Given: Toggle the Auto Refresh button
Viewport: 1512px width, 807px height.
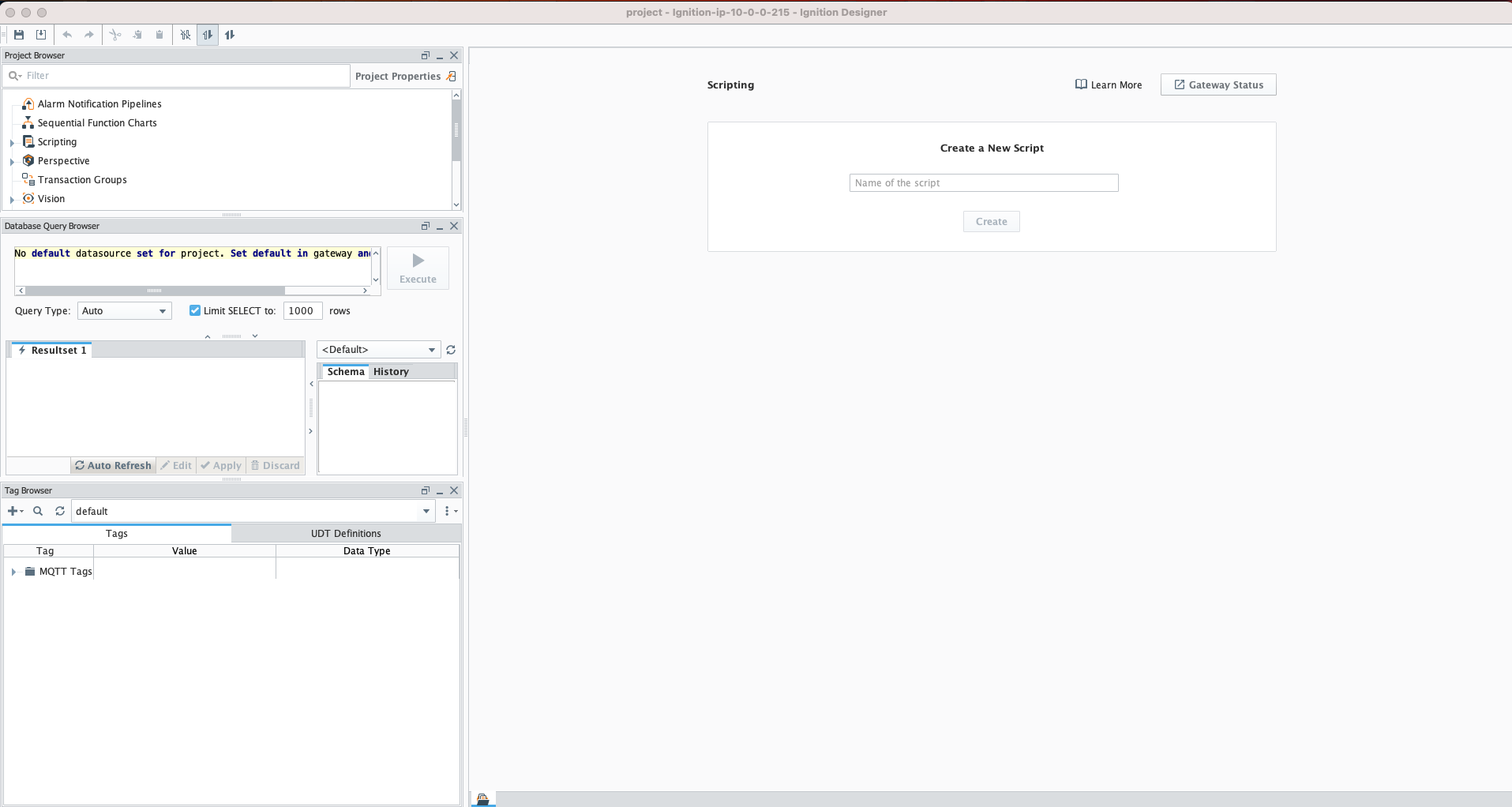Looking at the screenshot, I should [113, 465].
